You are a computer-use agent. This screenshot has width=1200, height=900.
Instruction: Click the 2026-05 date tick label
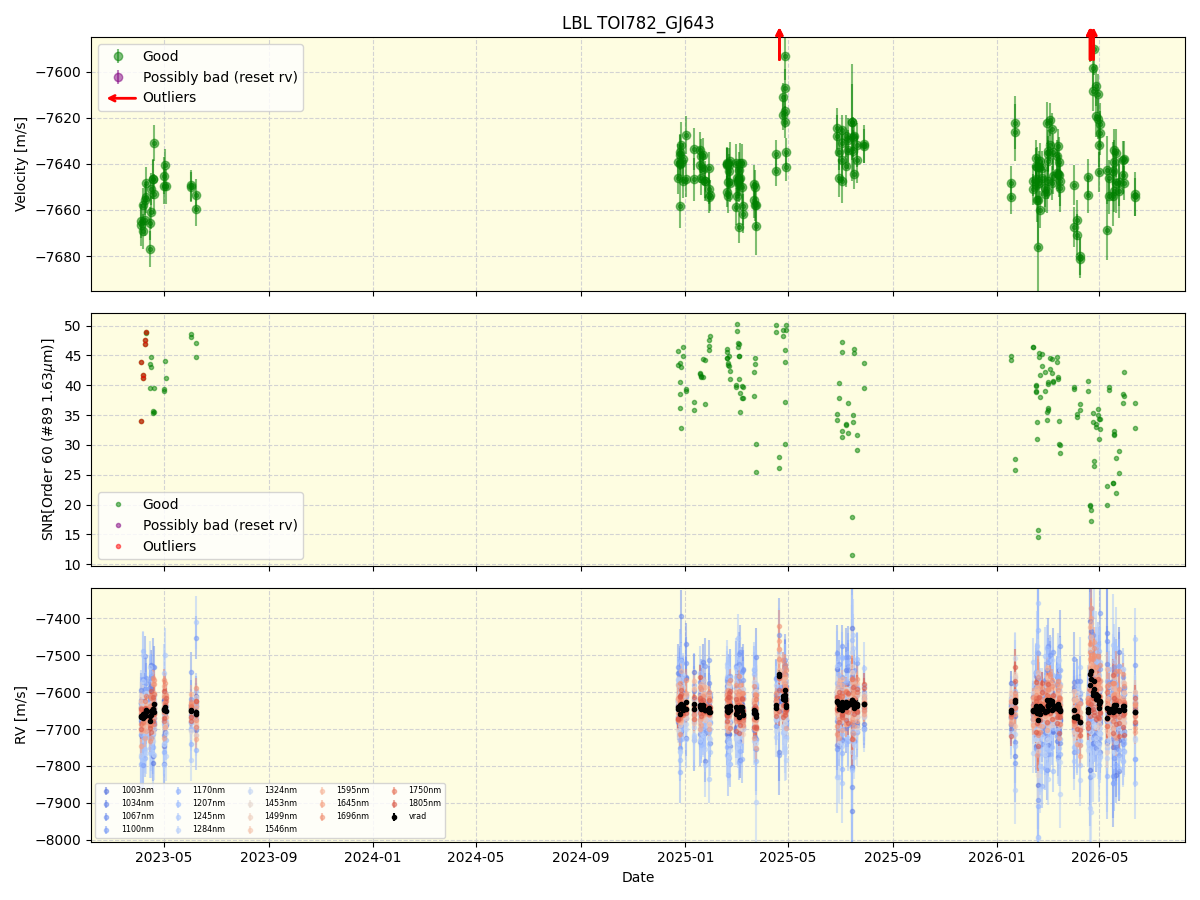tap(1099, 857)
